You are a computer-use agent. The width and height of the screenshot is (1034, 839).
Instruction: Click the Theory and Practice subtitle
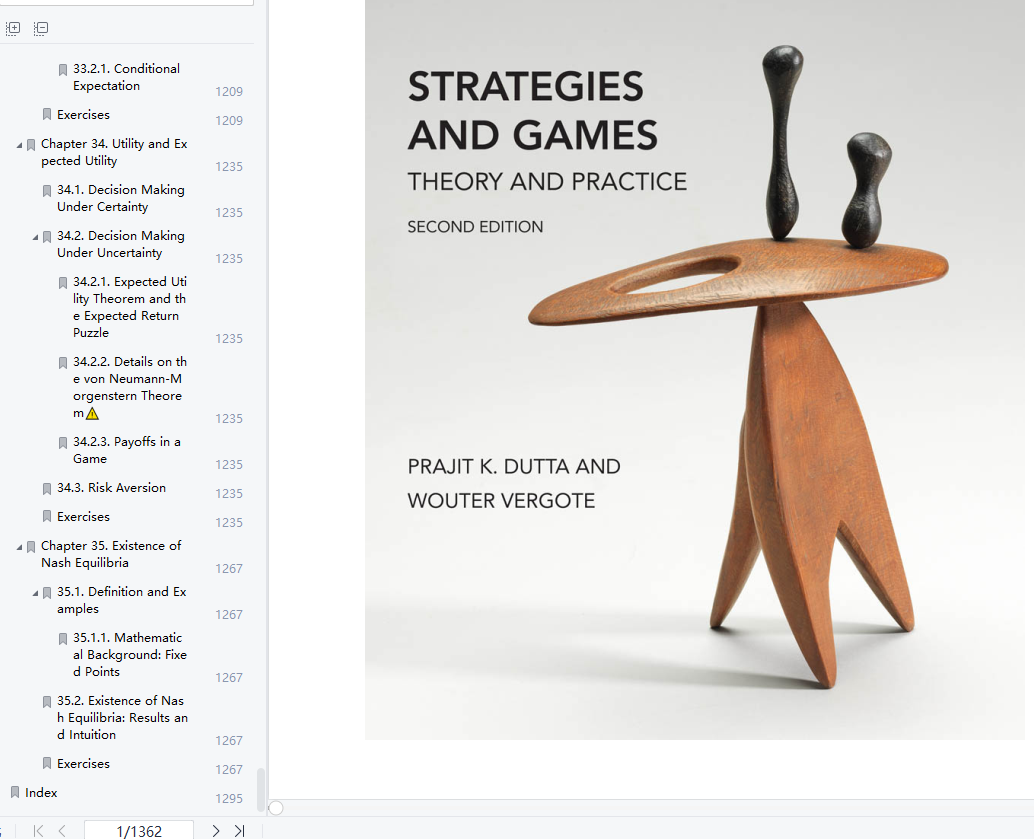547,181
